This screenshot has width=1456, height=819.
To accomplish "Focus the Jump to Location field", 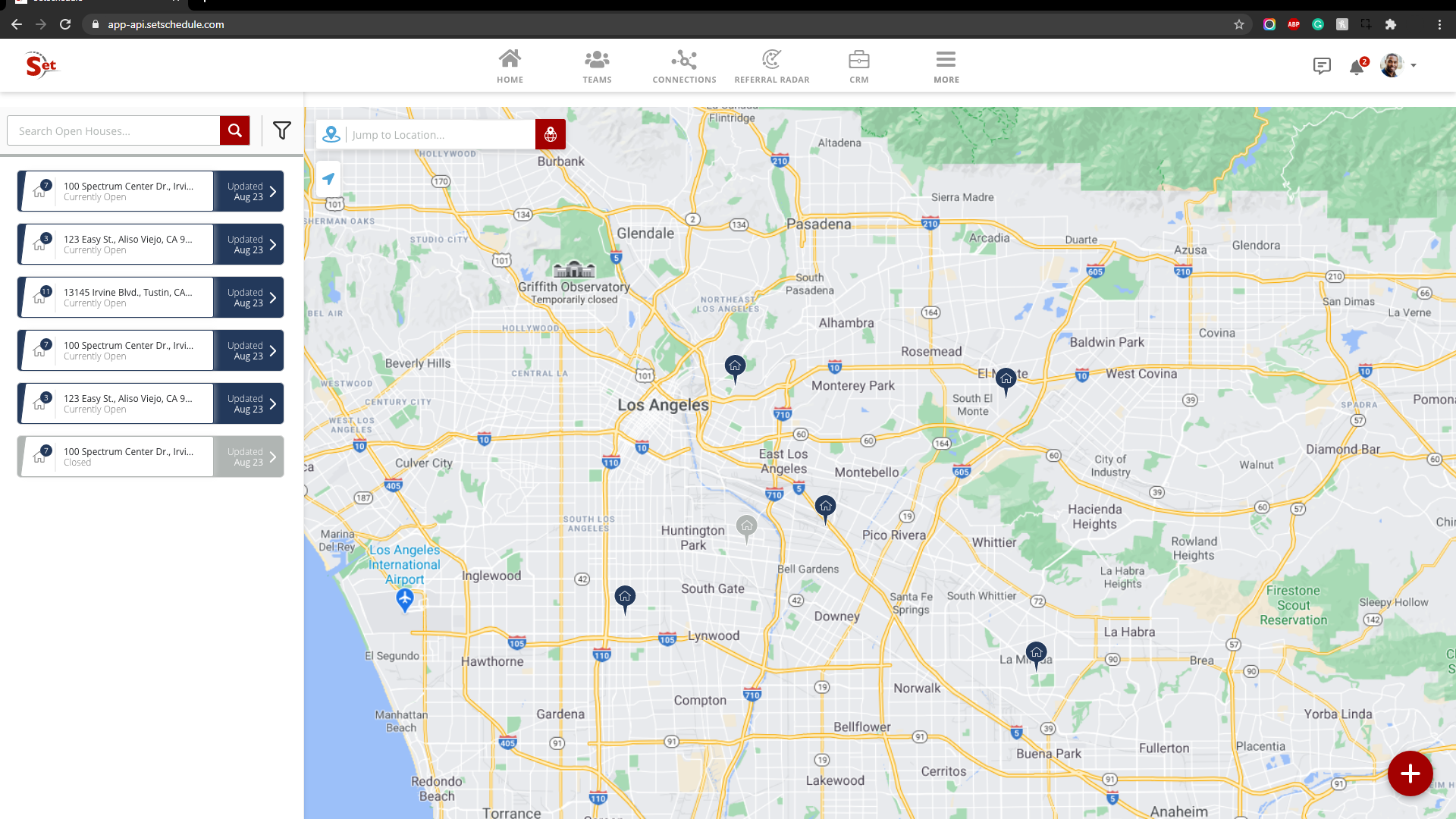I will click(441, 135).
